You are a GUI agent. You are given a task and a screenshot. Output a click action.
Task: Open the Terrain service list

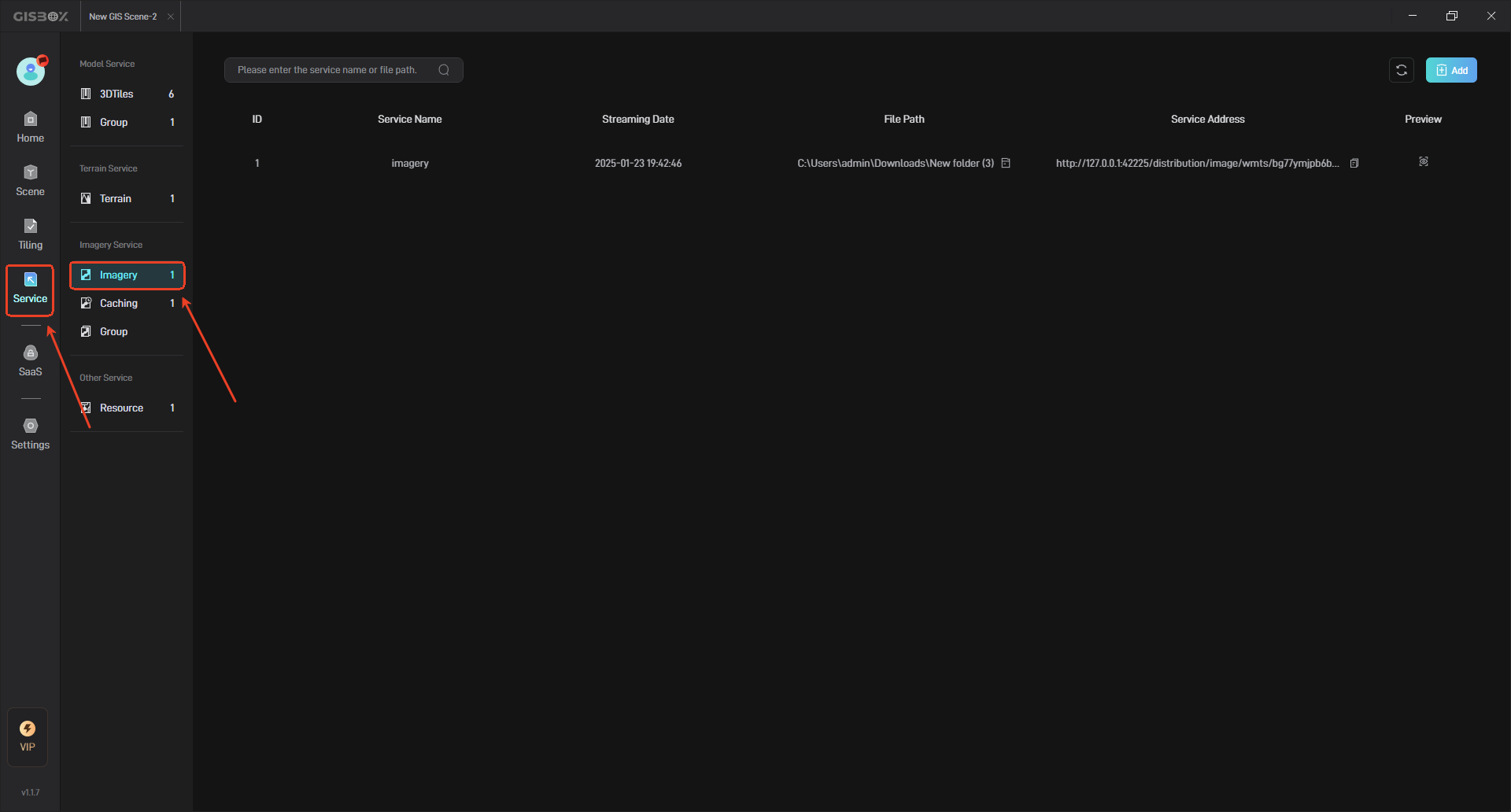127,198
